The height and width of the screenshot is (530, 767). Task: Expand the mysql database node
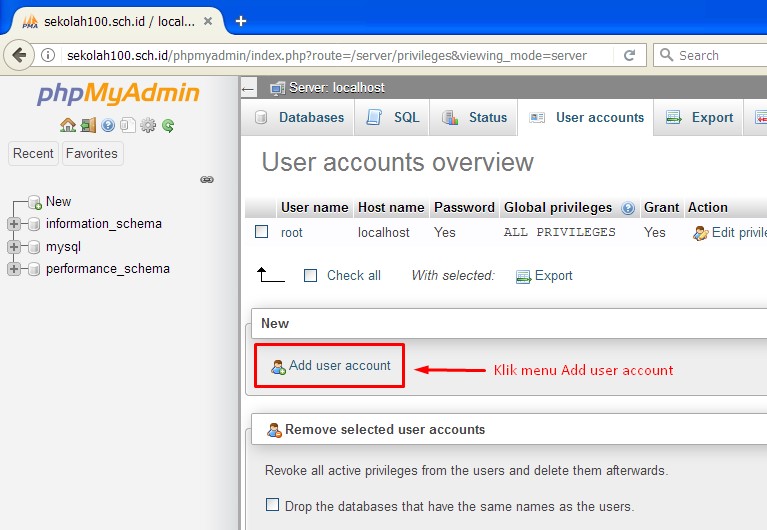[x=14, y=246]
